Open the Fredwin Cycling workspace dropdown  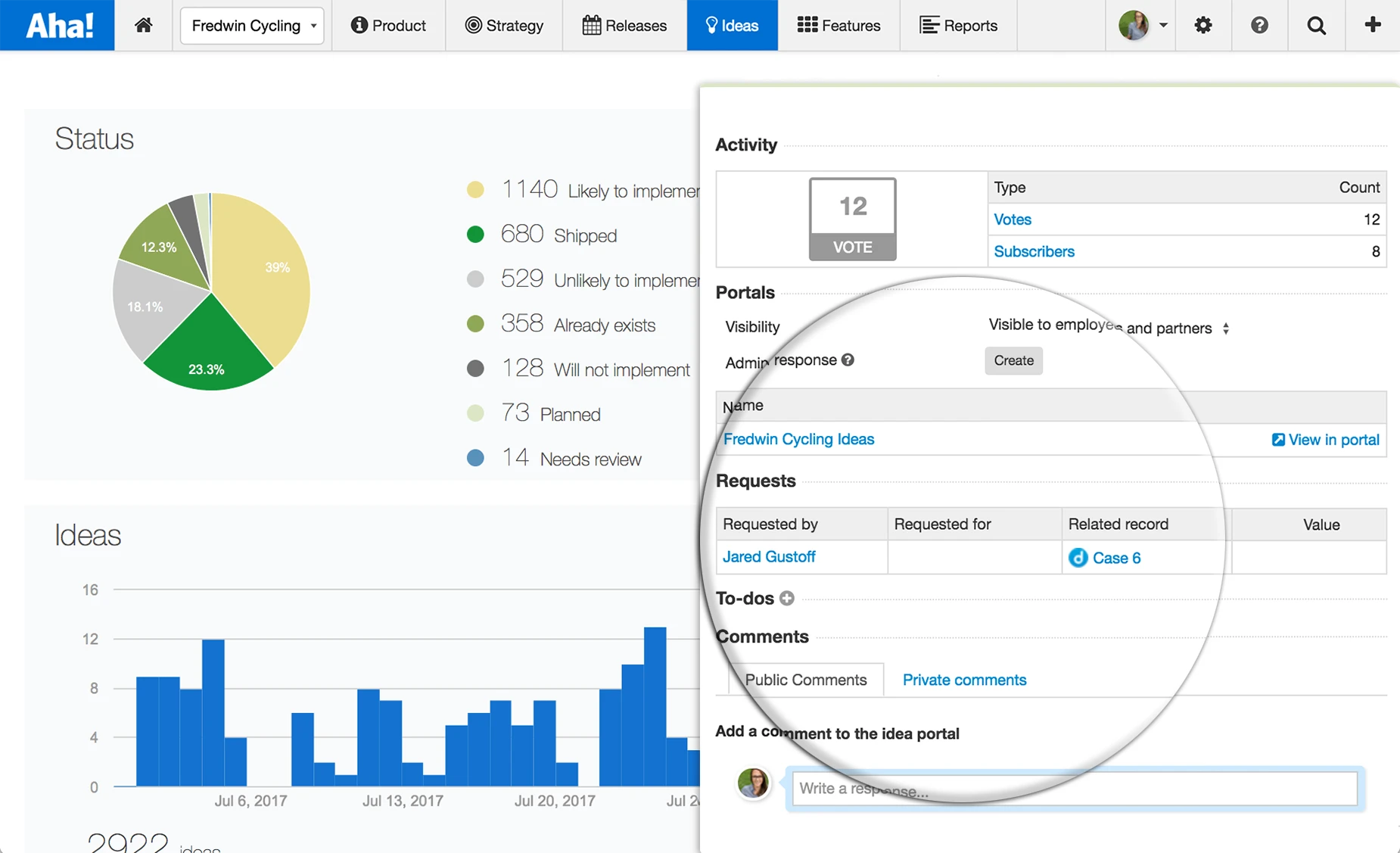(252, 26)
